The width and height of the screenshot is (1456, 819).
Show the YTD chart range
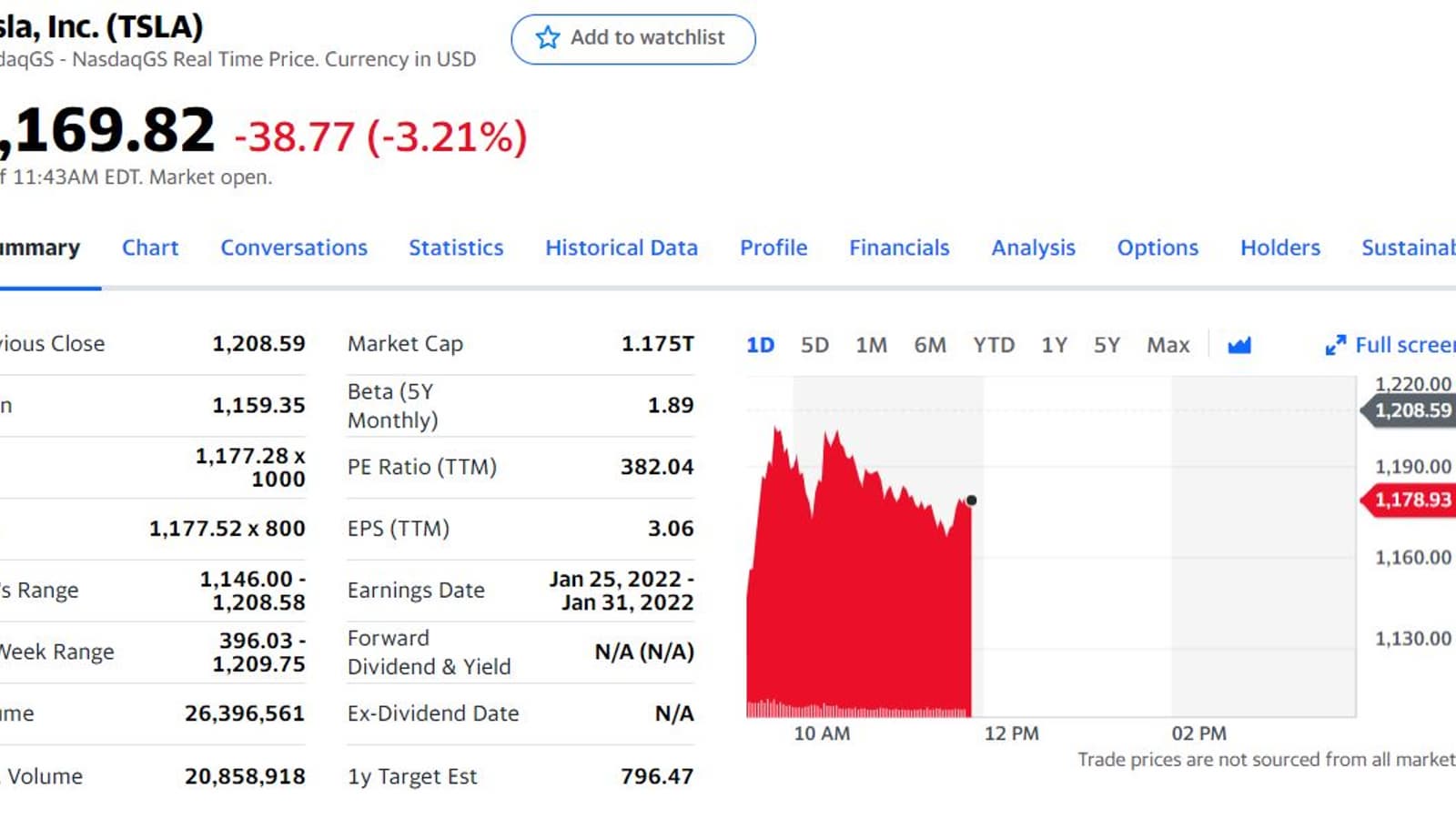point(994,346)
